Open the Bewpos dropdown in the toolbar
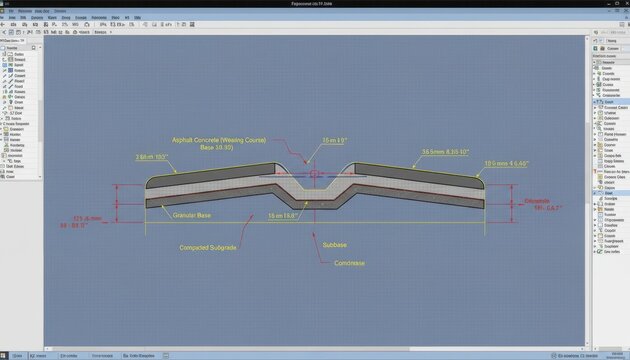 pyautogui.click(x=103, y=32)
